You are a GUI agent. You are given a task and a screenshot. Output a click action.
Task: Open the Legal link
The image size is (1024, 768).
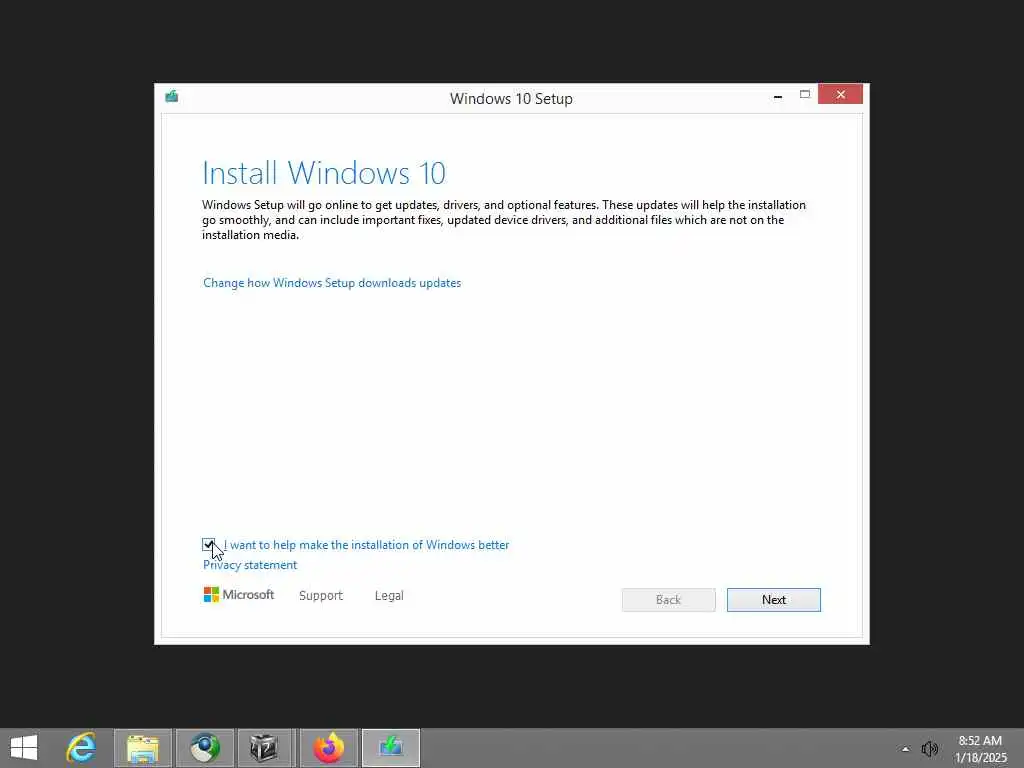[389, 596]
